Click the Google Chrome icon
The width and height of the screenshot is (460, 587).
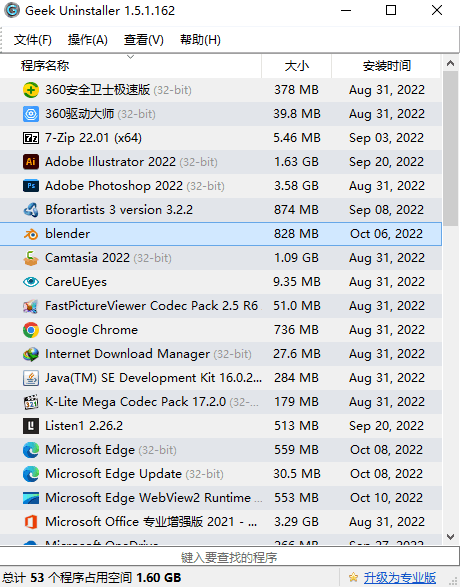(x=31, y=330)
